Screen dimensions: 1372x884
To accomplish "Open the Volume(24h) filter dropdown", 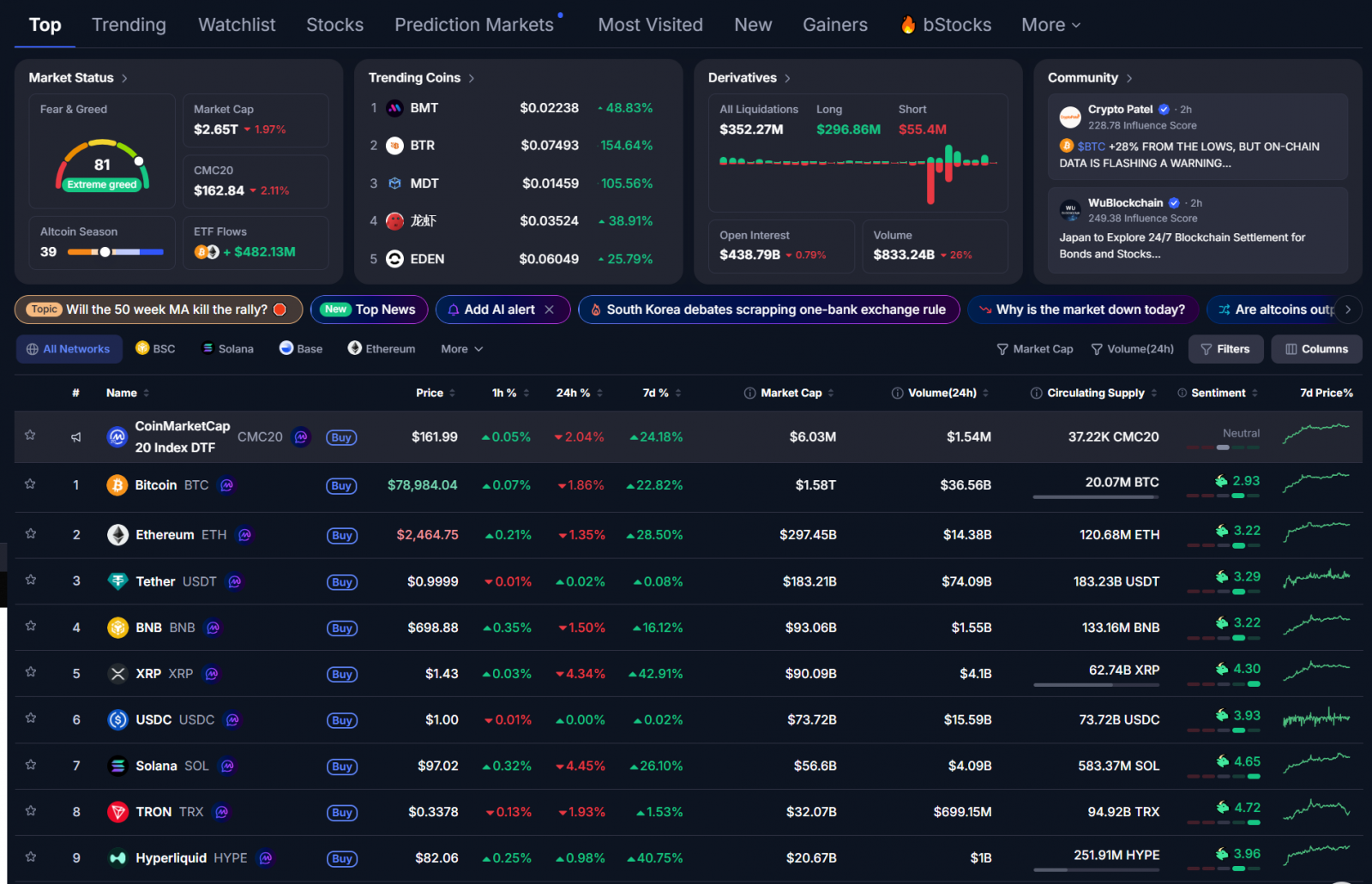I will pyautogui.click(x=1132, y=349).
